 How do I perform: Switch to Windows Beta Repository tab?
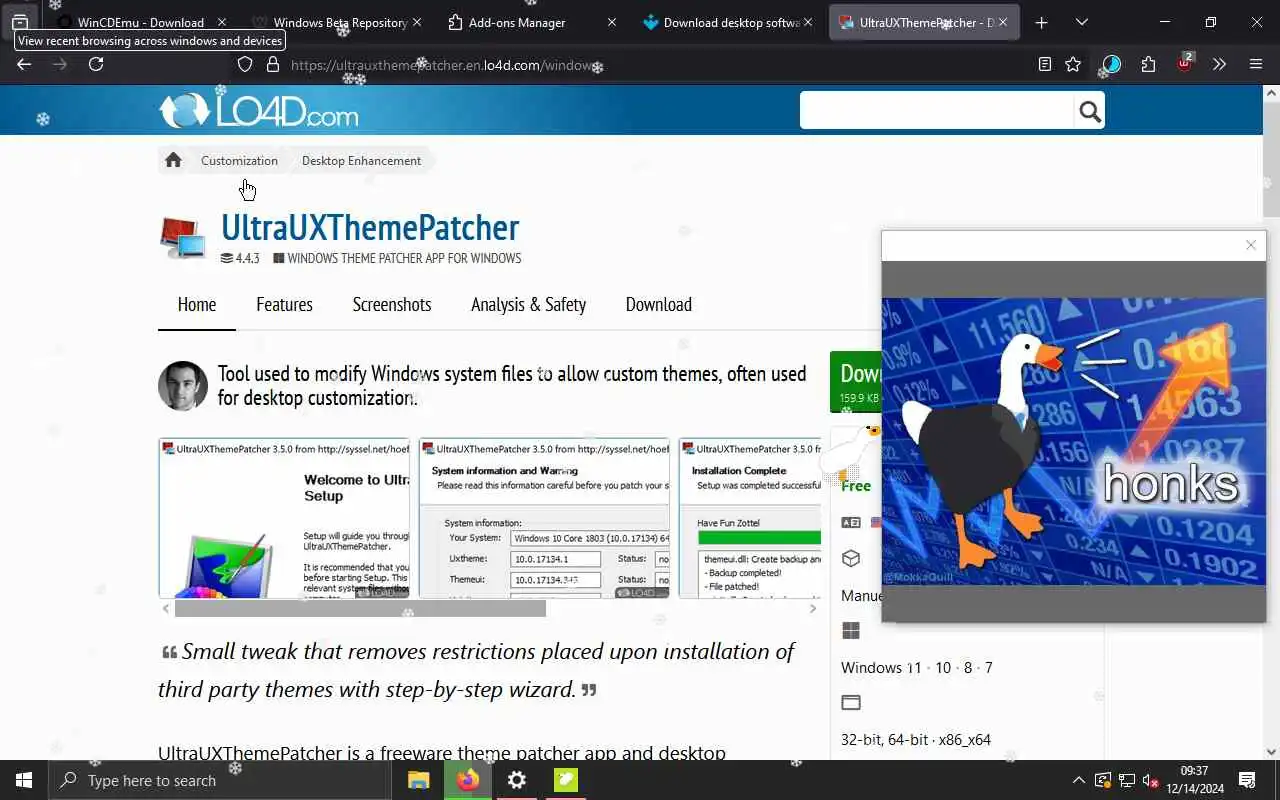pyautogui.click(x=338, y=22)
